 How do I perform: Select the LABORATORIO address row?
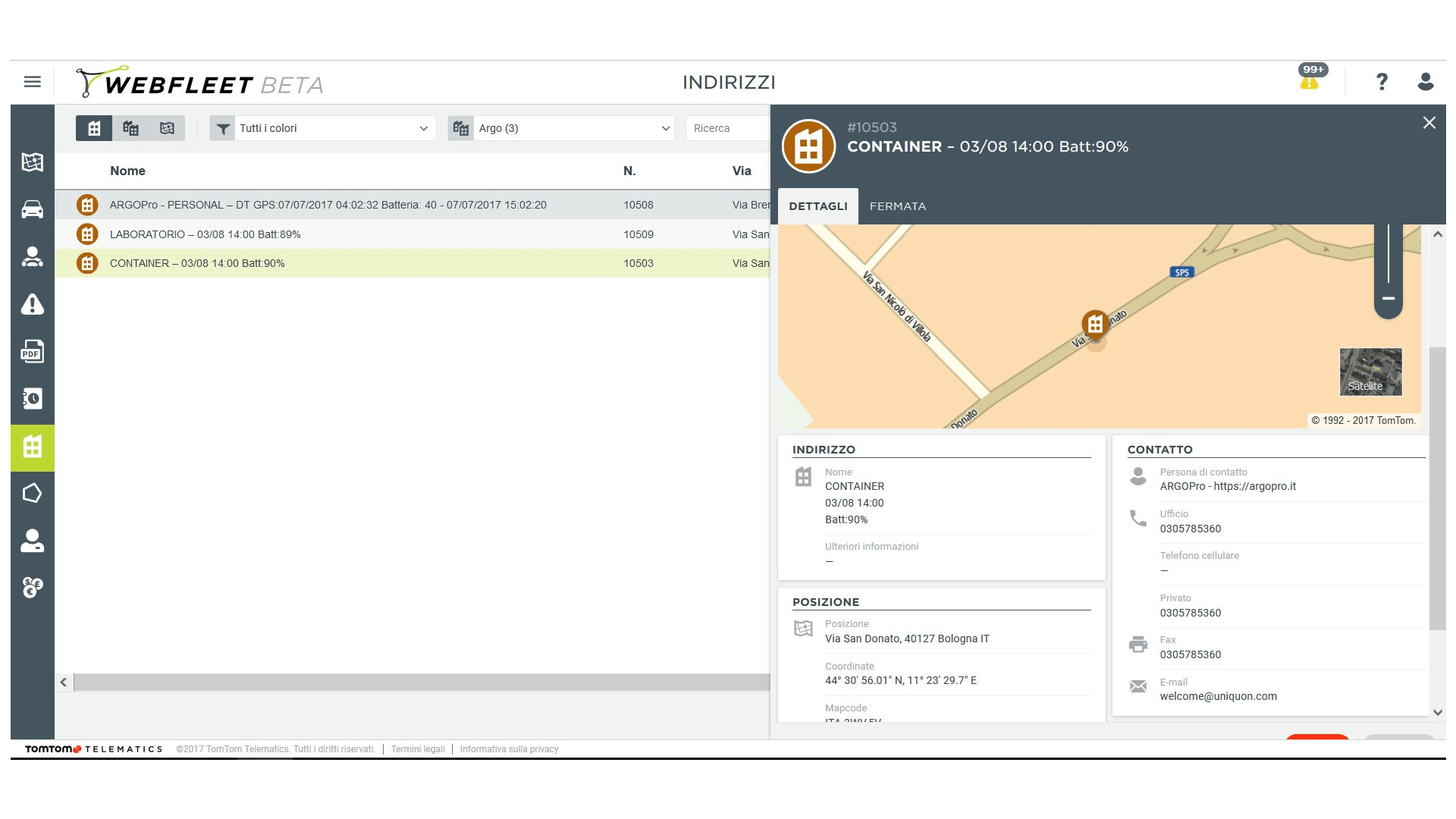tap(206, 234)
